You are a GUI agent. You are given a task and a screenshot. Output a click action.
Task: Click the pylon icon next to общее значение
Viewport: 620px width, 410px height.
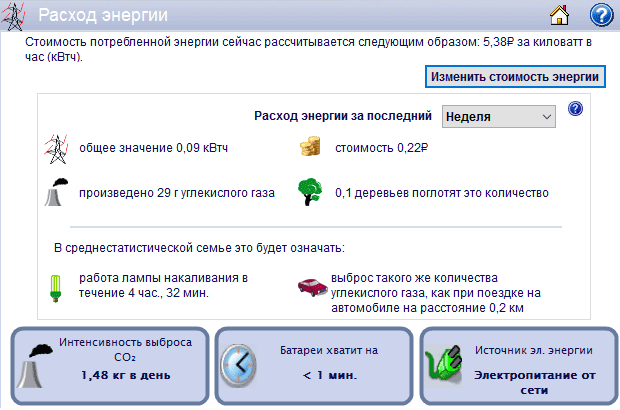pos(56,149)
